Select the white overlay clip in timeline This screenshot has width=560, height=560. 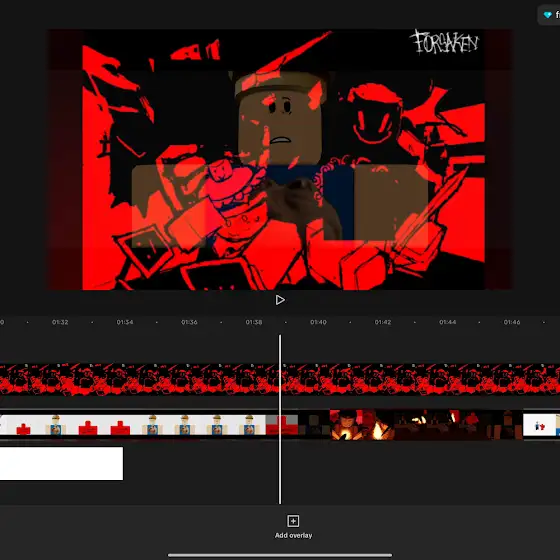pyautogui.click(x=61, y=464)
